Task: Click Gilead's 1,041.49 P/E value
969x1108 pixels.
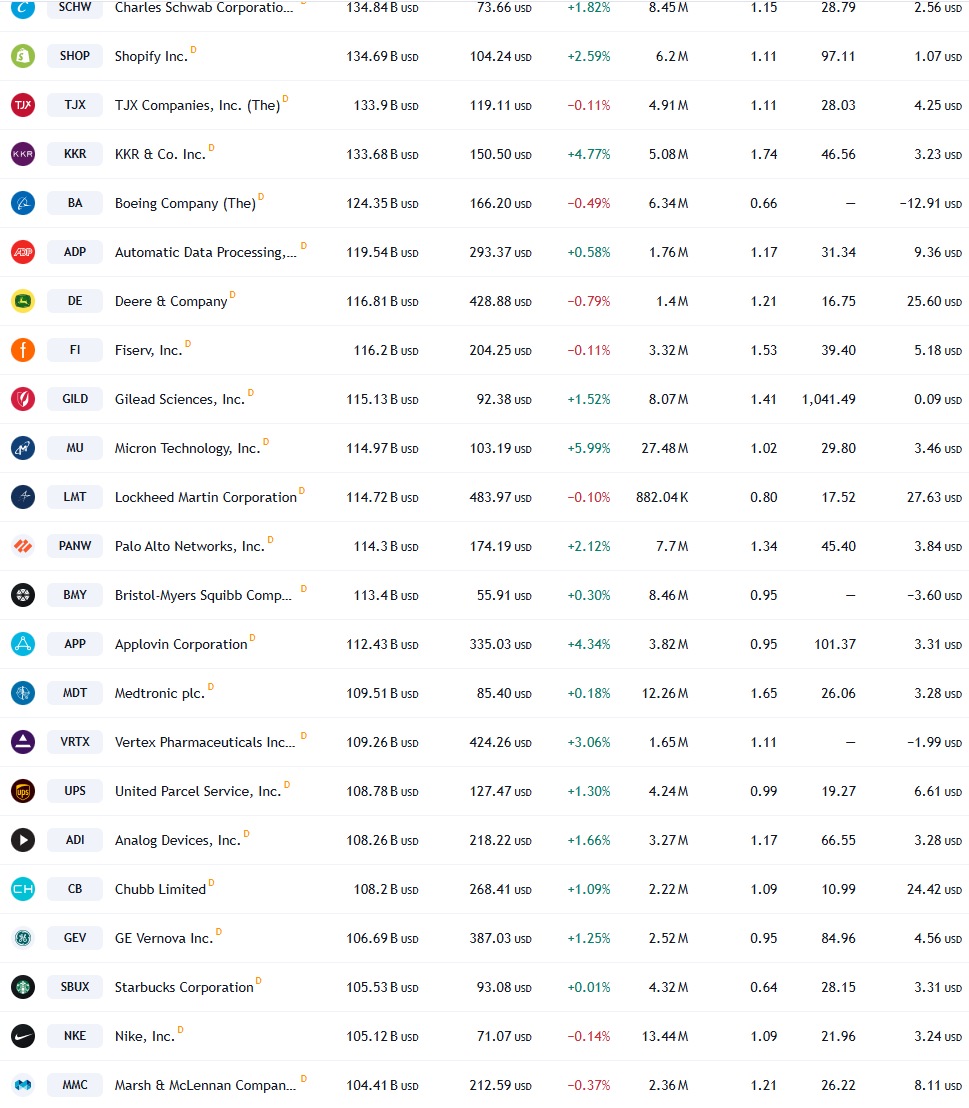Action: (x=828, y=399)
